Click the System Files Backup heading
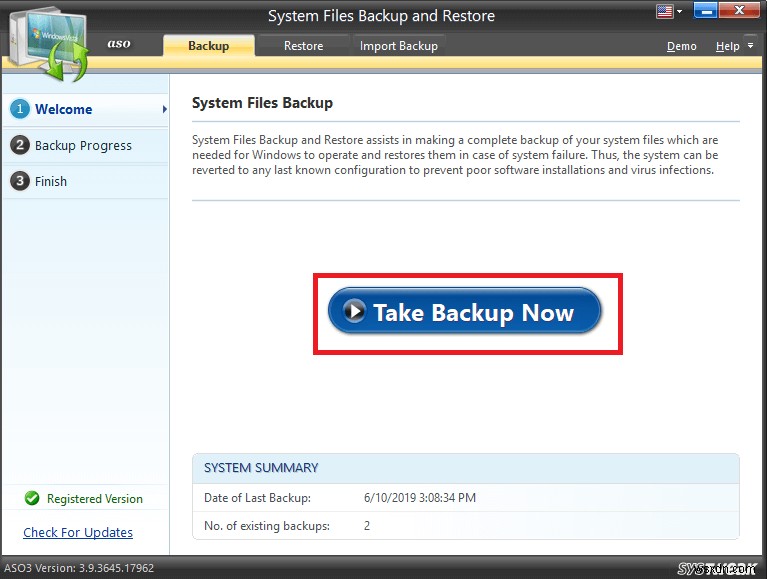Viewport: 767px width, 579px height. point(262,103)
